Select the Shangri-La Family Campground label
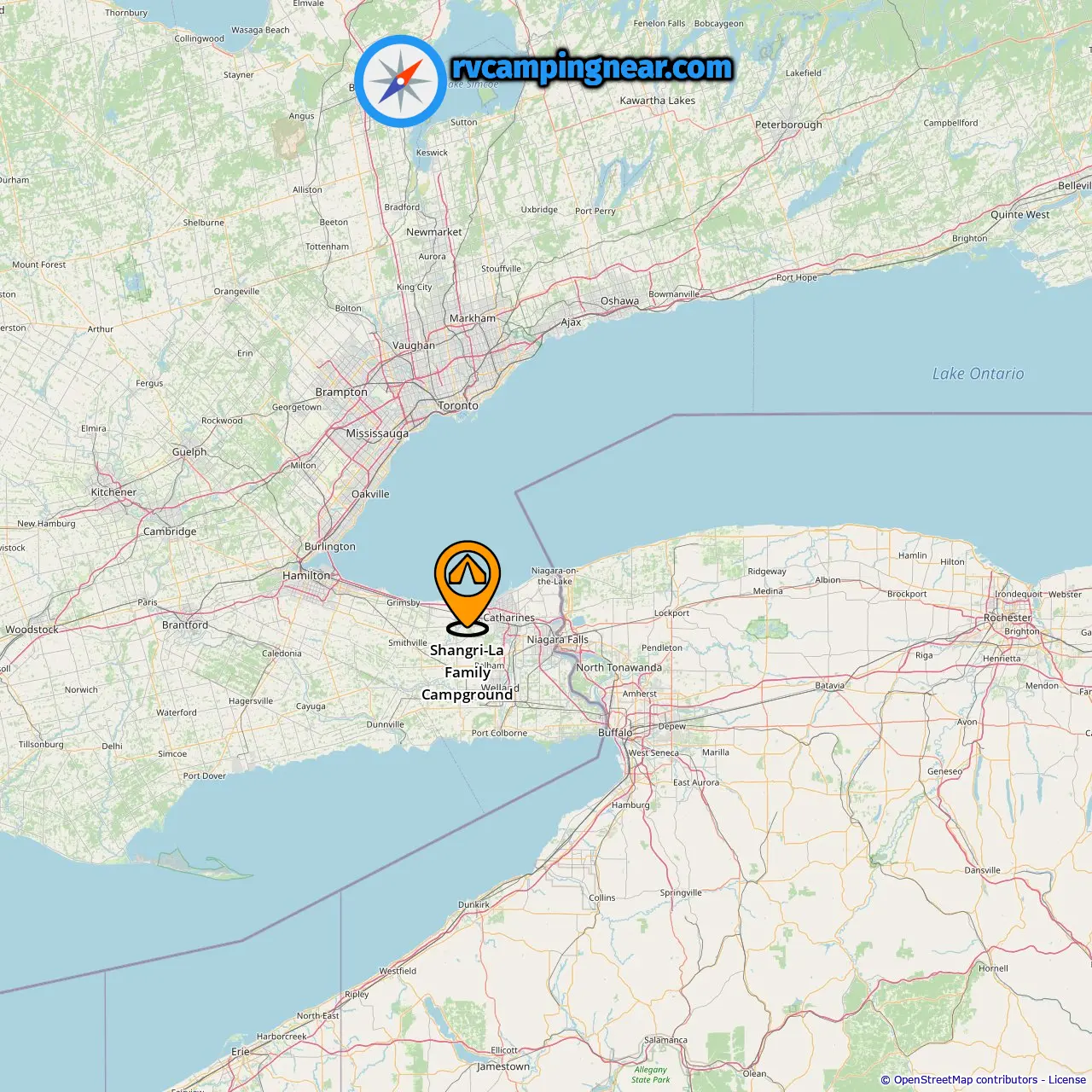Screen dimensions: 1092x1092 pos(468,672)
